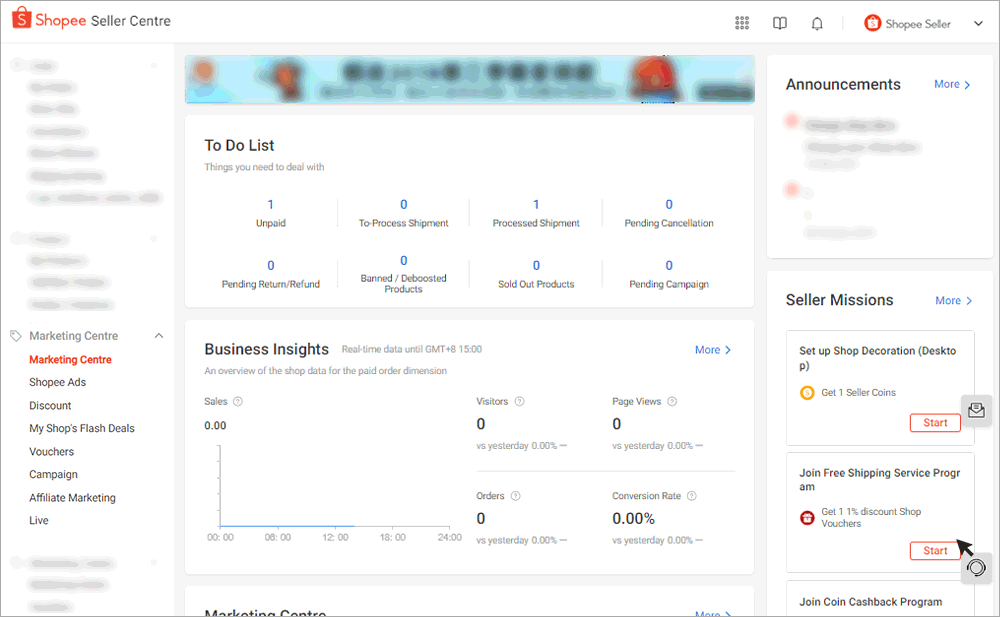
Task: Open the chat bubble icon at bottom right
Action: (x=975, y=568)
